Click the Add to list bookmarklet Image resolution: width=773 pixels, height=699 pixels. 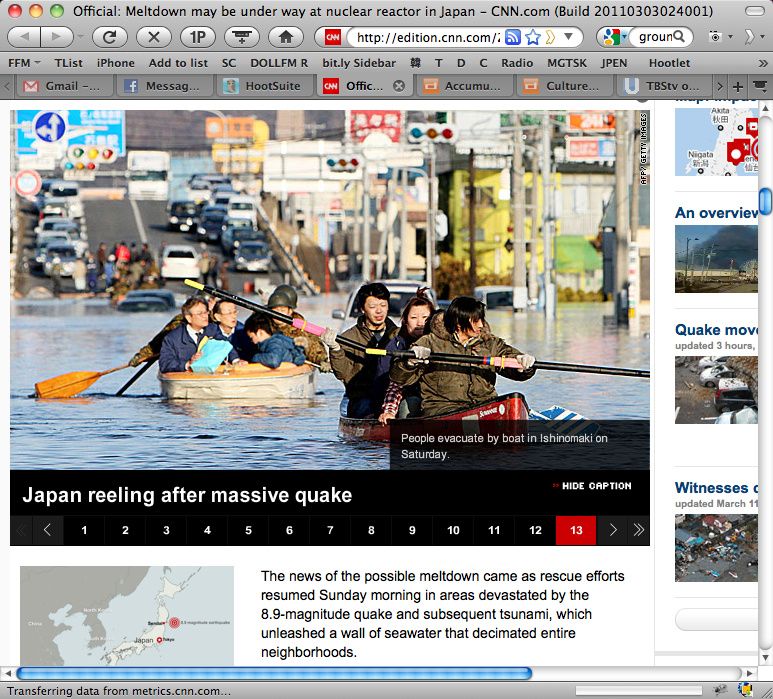point(178,63)
